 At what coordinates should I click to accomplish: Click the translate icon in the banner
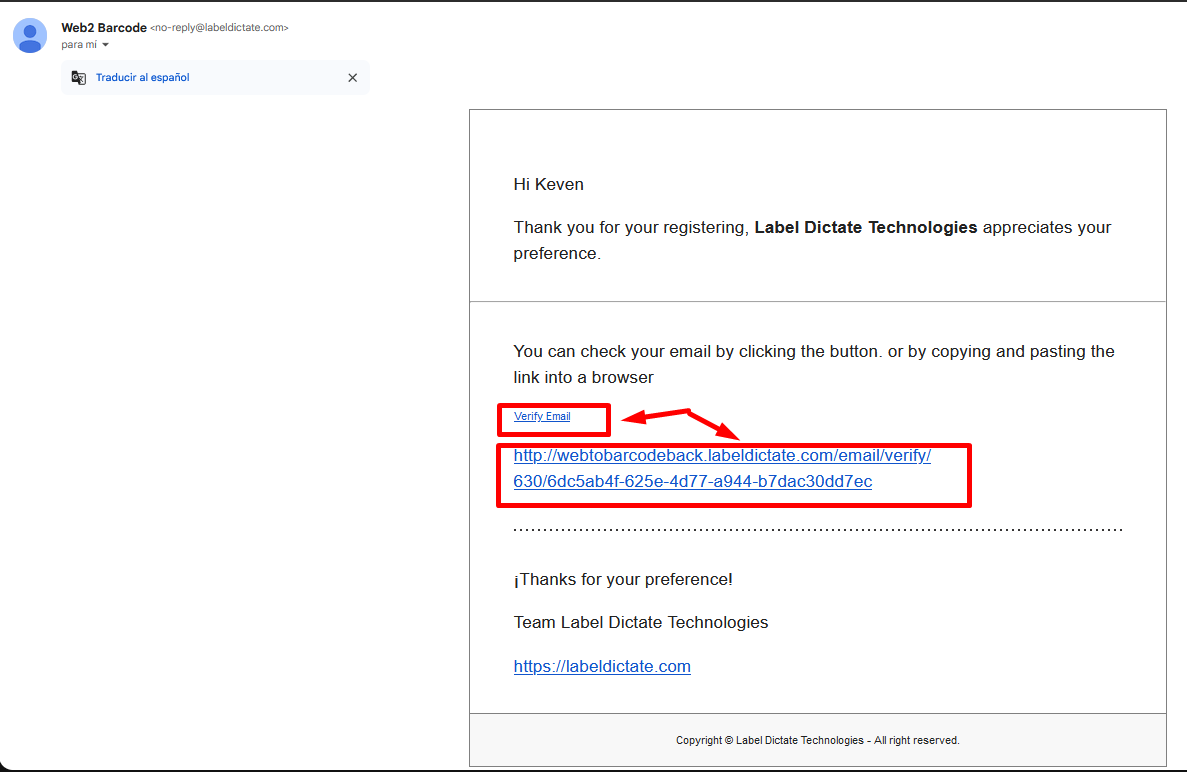click(x=79, y=77)
